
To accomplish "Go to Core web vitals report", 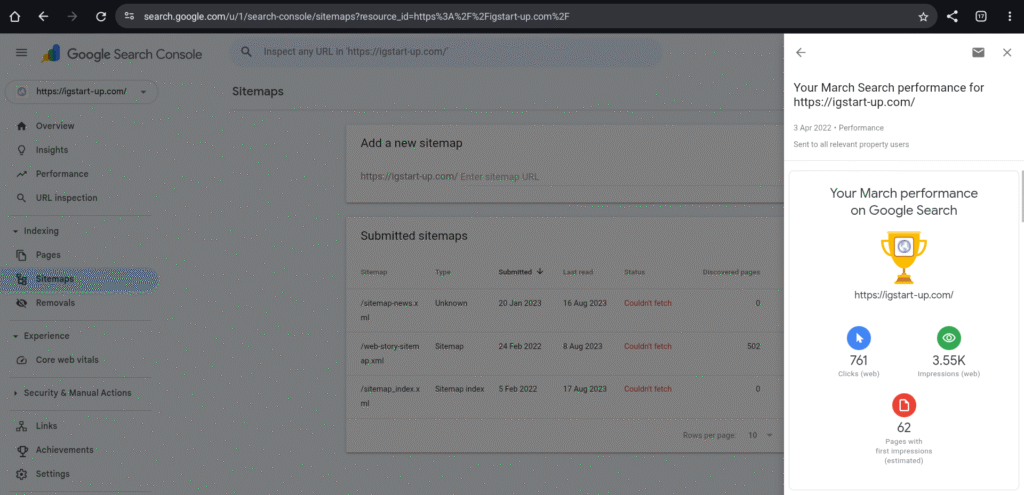I will coord(67,360).
